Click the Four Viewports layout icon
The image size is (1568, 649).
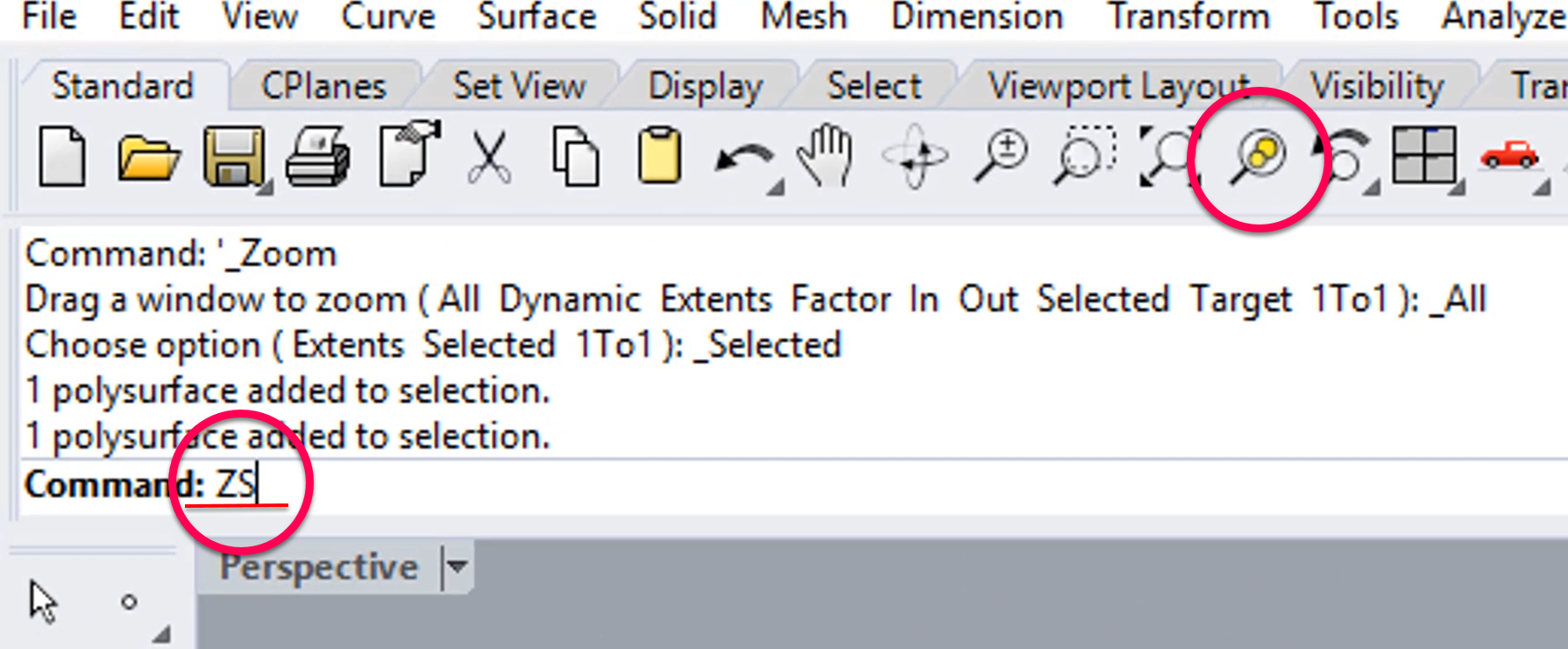(1424, 154)
